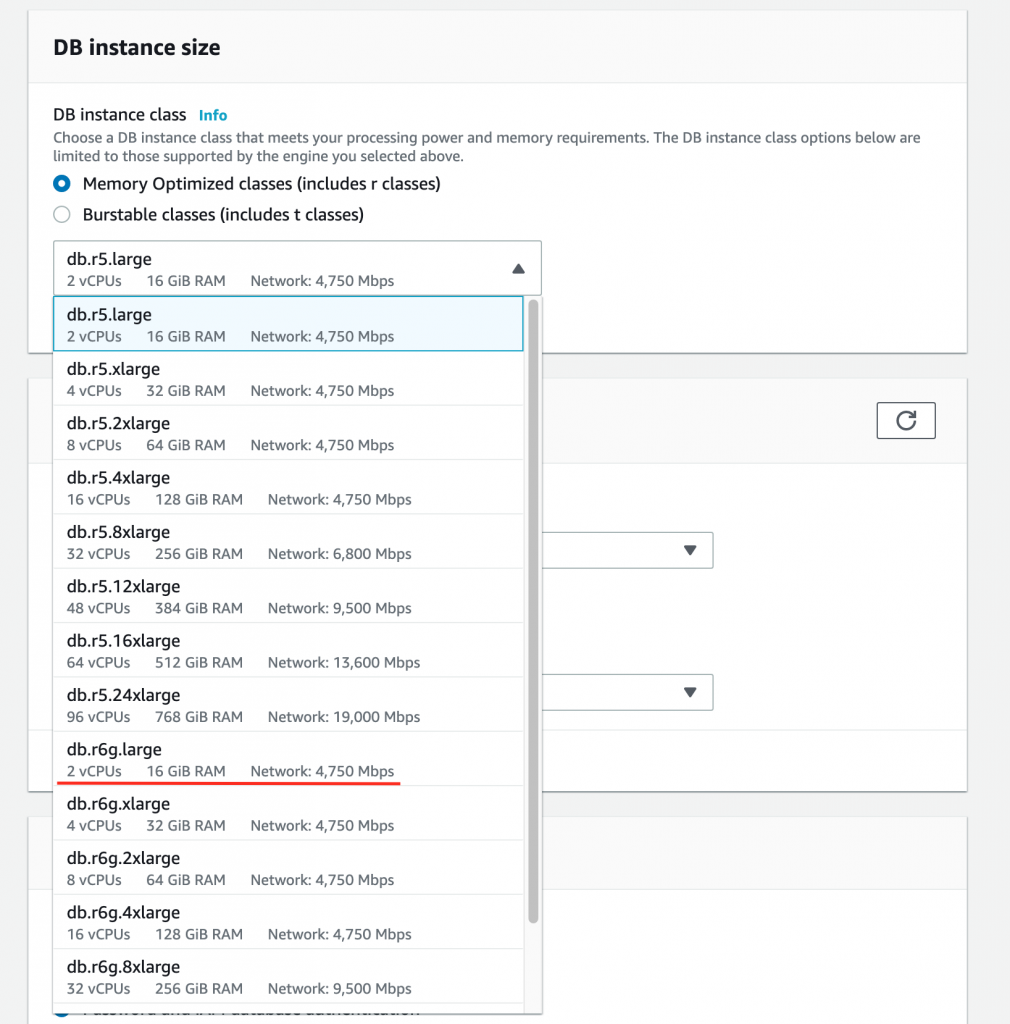The height and width of the screenshot is (1024, 1010).
Task: Select the highlighted db.r5.large option
Action: 290,324
